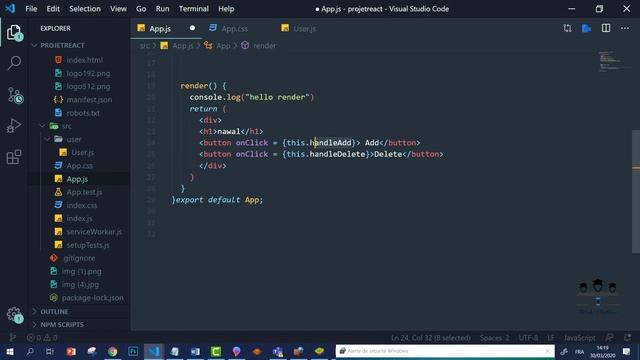640x360 pixels.
Task: Open Task View on the taskbar
Action: (x=50, y=351)
